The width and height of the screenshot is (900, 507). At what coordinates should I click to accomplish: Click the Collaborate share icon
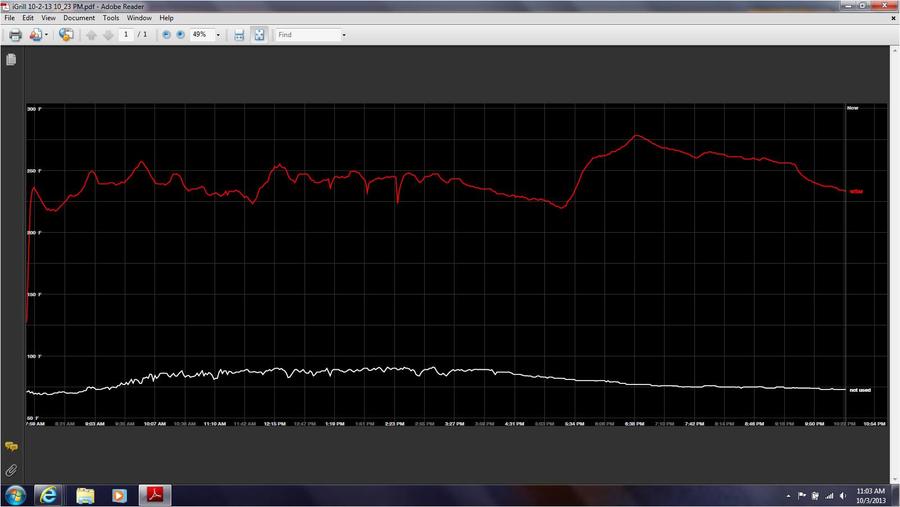[66, 35]
